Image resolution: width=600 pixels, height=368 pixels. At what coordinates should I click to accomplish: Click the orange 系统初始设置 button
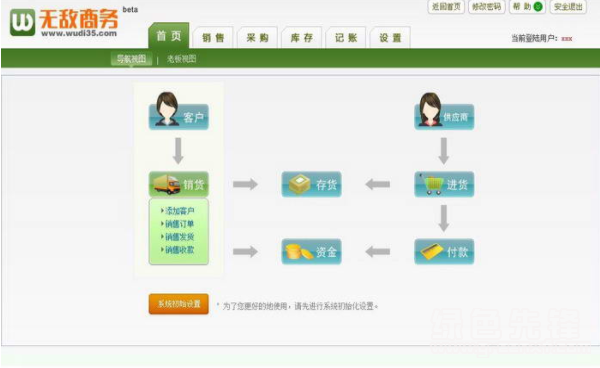tap(179, 304)
